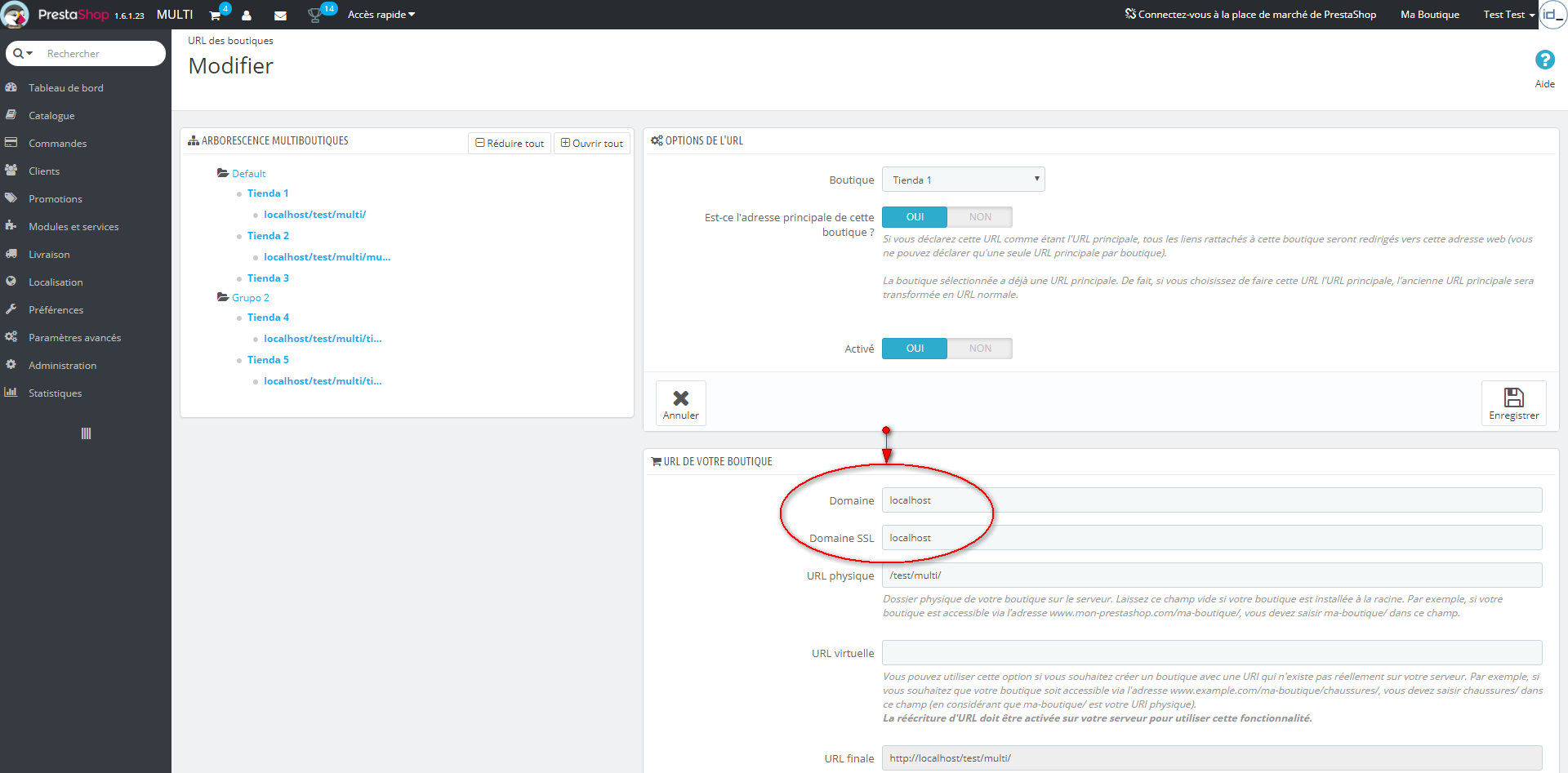Click the Grupo 2 group label

(250, 298)
